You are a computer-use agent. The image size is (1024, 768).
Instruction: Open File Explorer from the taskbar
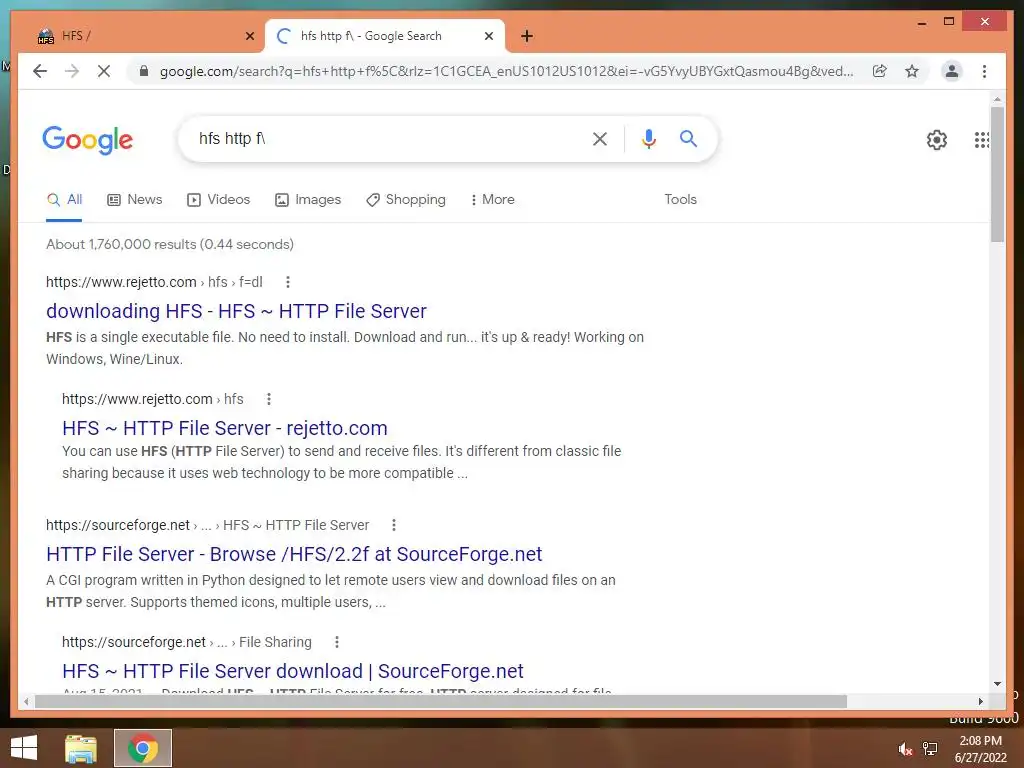(81, 748)
